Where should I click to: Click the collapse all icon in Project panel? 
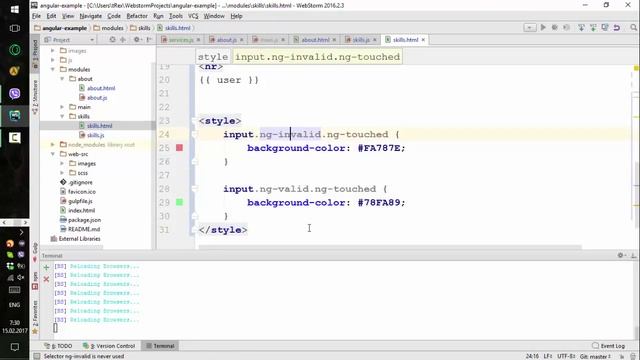(x=123, y=40)
